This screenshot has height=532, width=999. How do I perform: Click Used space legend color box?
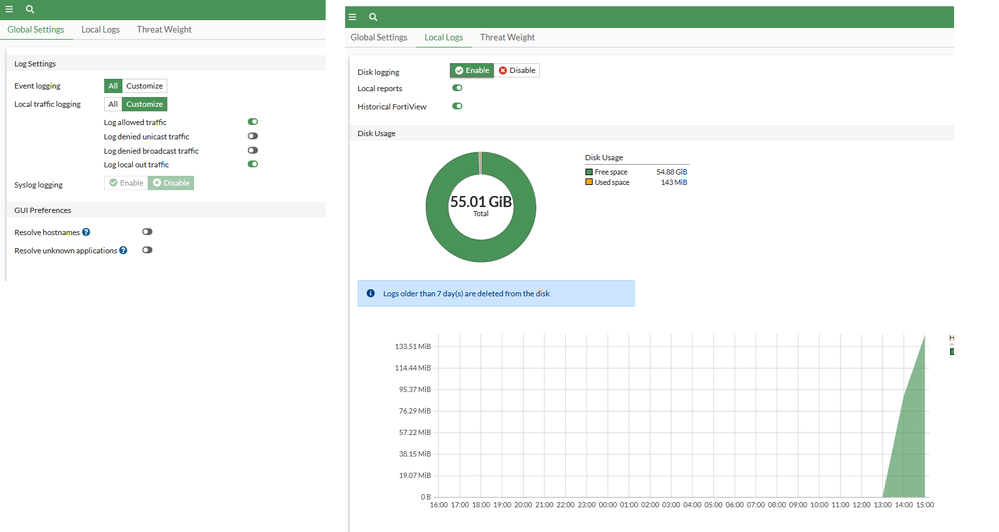589,182
